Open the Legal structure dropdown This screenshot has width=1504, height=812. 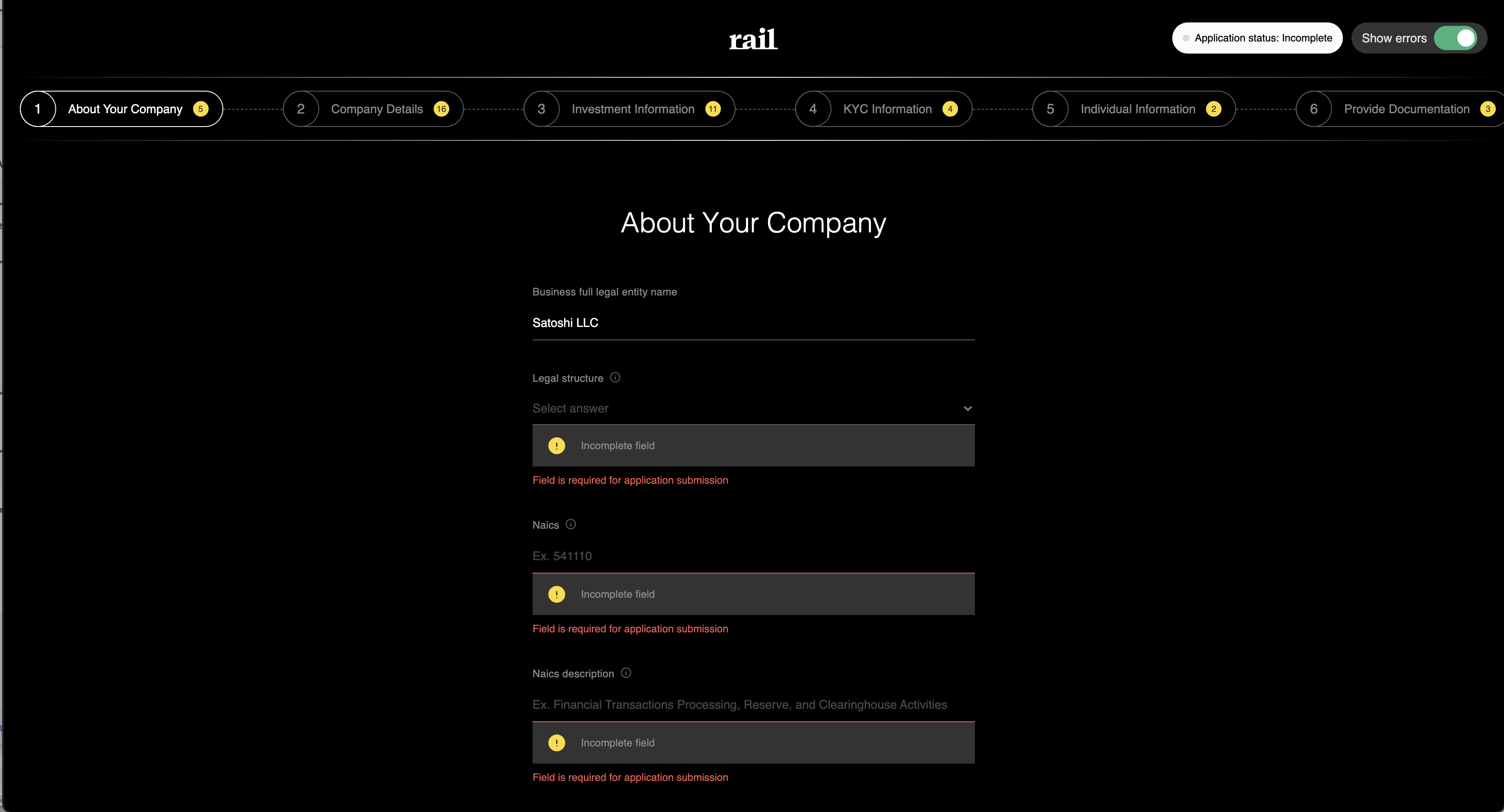pos(753,408)
